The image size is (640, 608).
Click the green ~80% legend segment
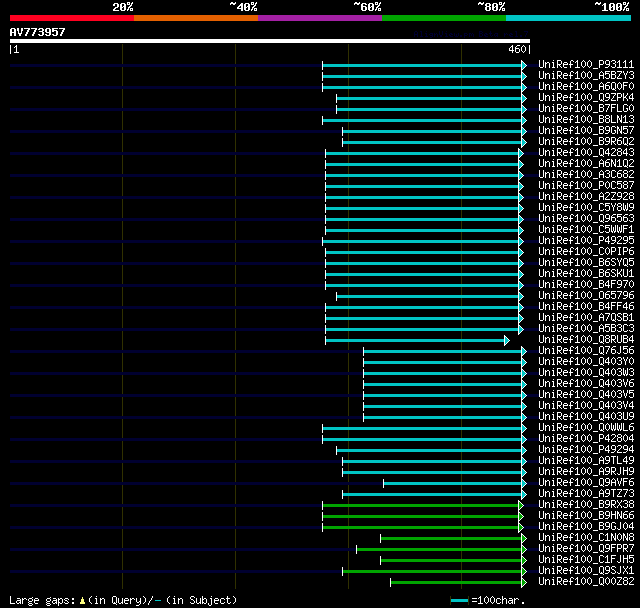click(x=444, y=18)
